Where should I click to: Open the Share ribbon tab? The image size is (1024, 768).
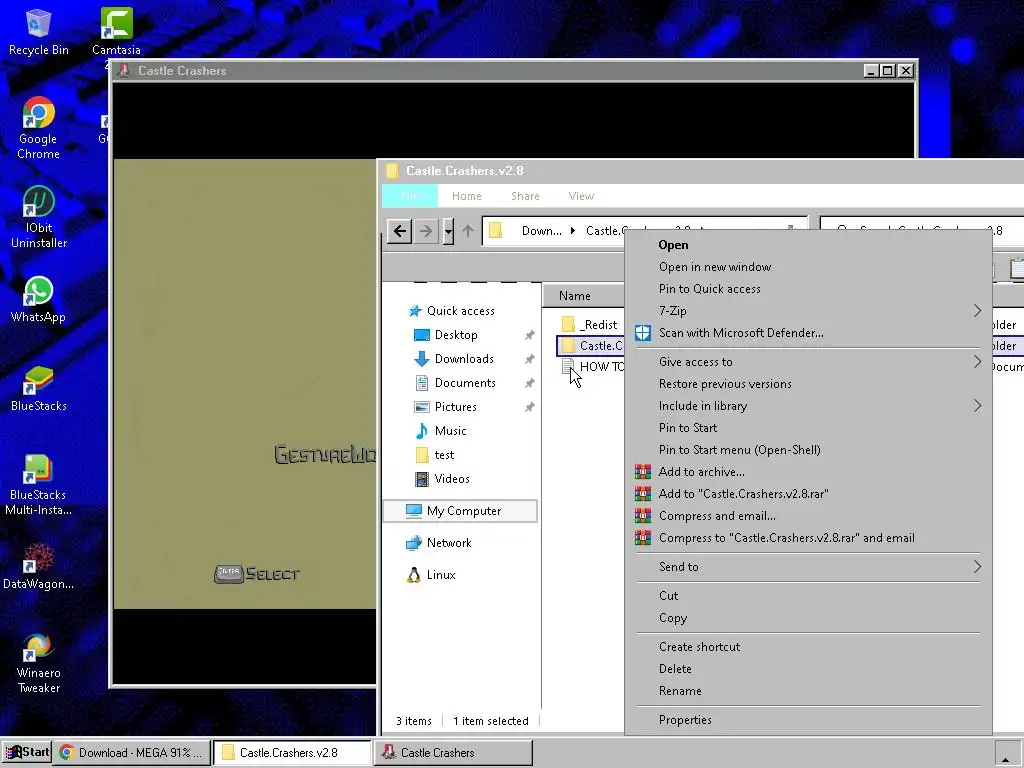coord(525,196)
